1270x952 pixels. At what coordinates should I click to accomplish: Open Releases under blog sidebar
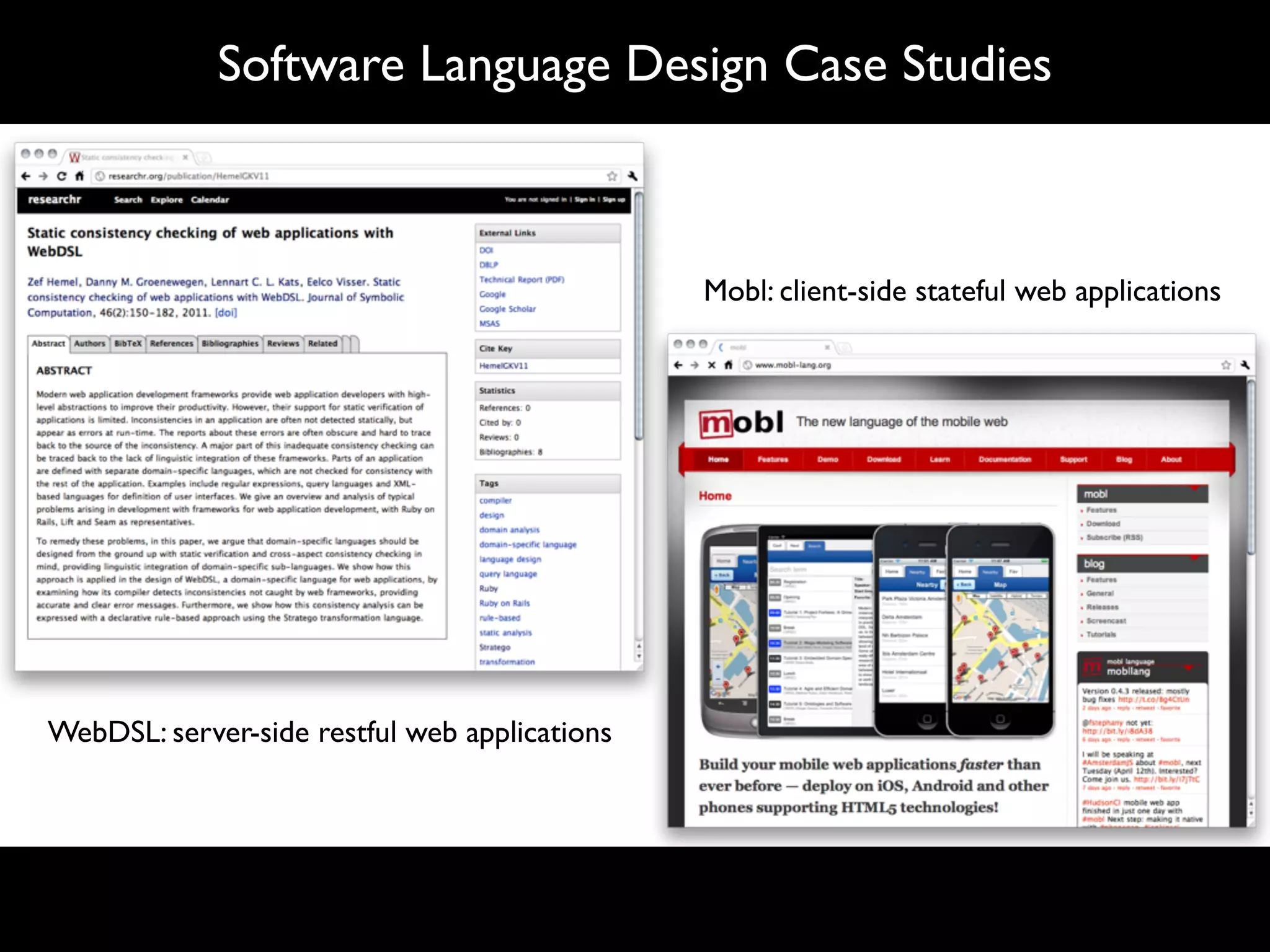[1103, 607]
